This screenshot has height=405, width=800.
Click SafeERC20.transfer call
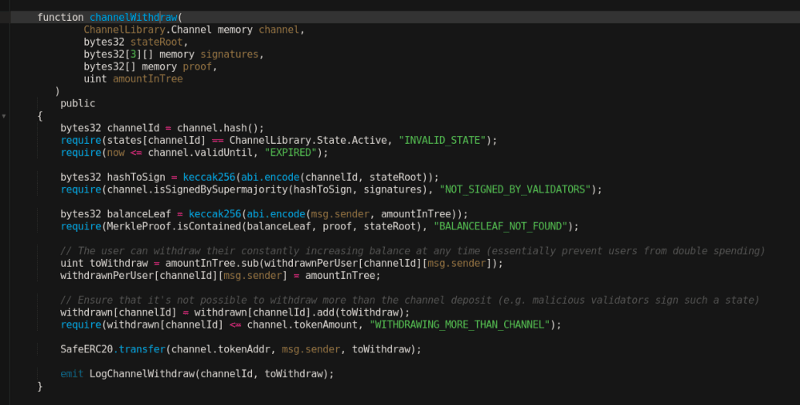[113, 349]
